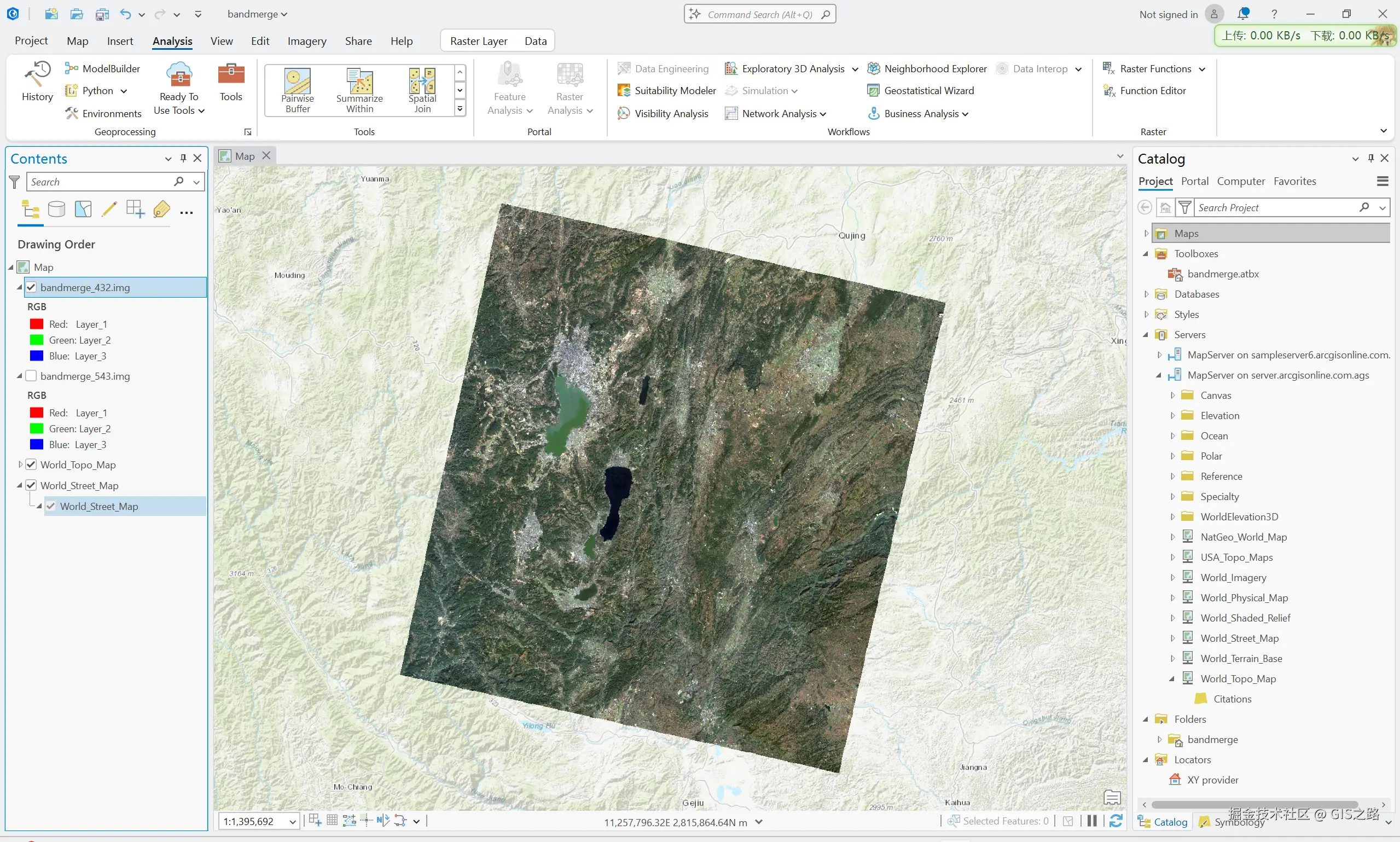Click the red Red band swatch of bandmerge_432.img
This screenshot has height=842, width=1400.
pos(36,324)
